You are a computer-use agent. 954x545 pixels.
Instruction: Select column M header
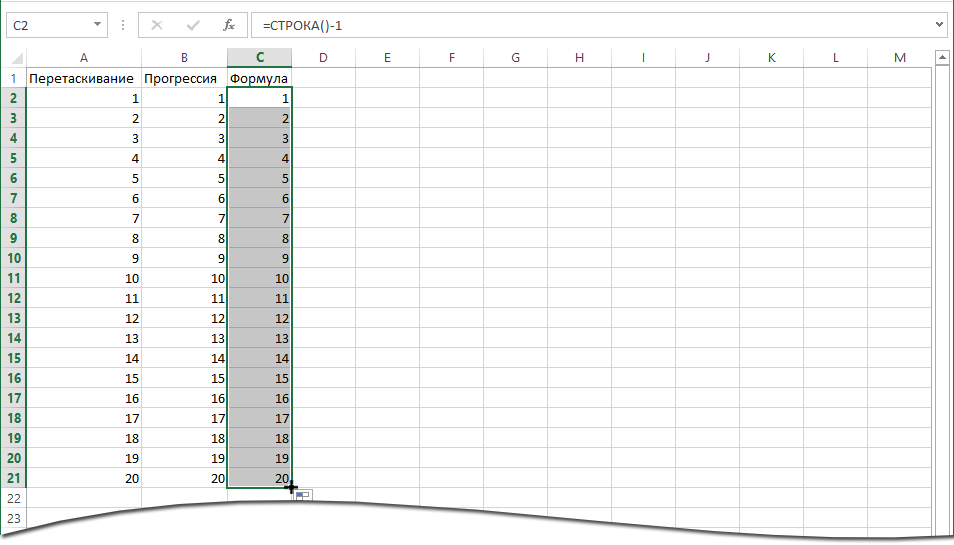click(x=899, y=58)
